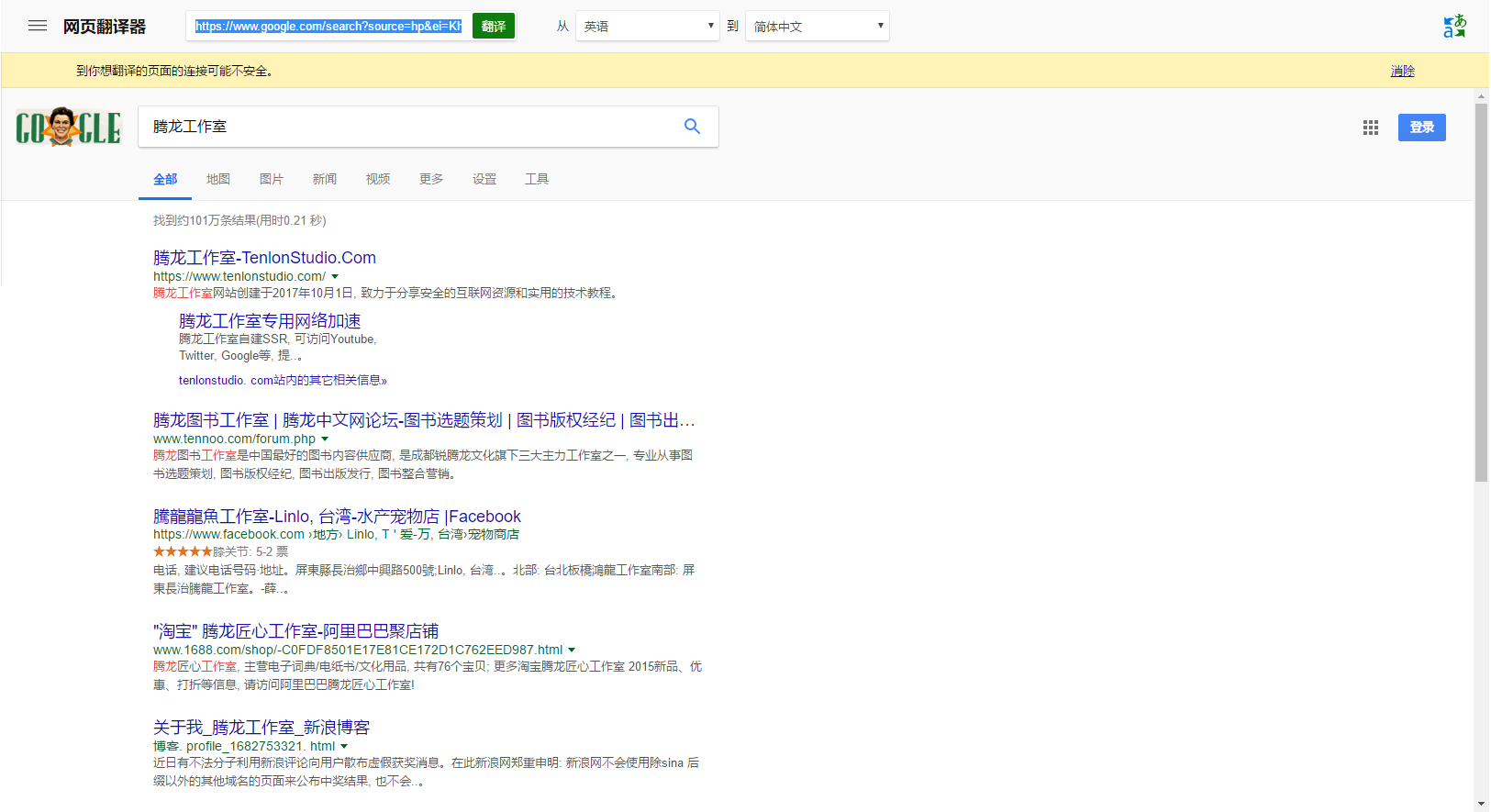
Task: Open 关于我_腾龙工作室_新浪博客 result
Action: coord(261,728)
